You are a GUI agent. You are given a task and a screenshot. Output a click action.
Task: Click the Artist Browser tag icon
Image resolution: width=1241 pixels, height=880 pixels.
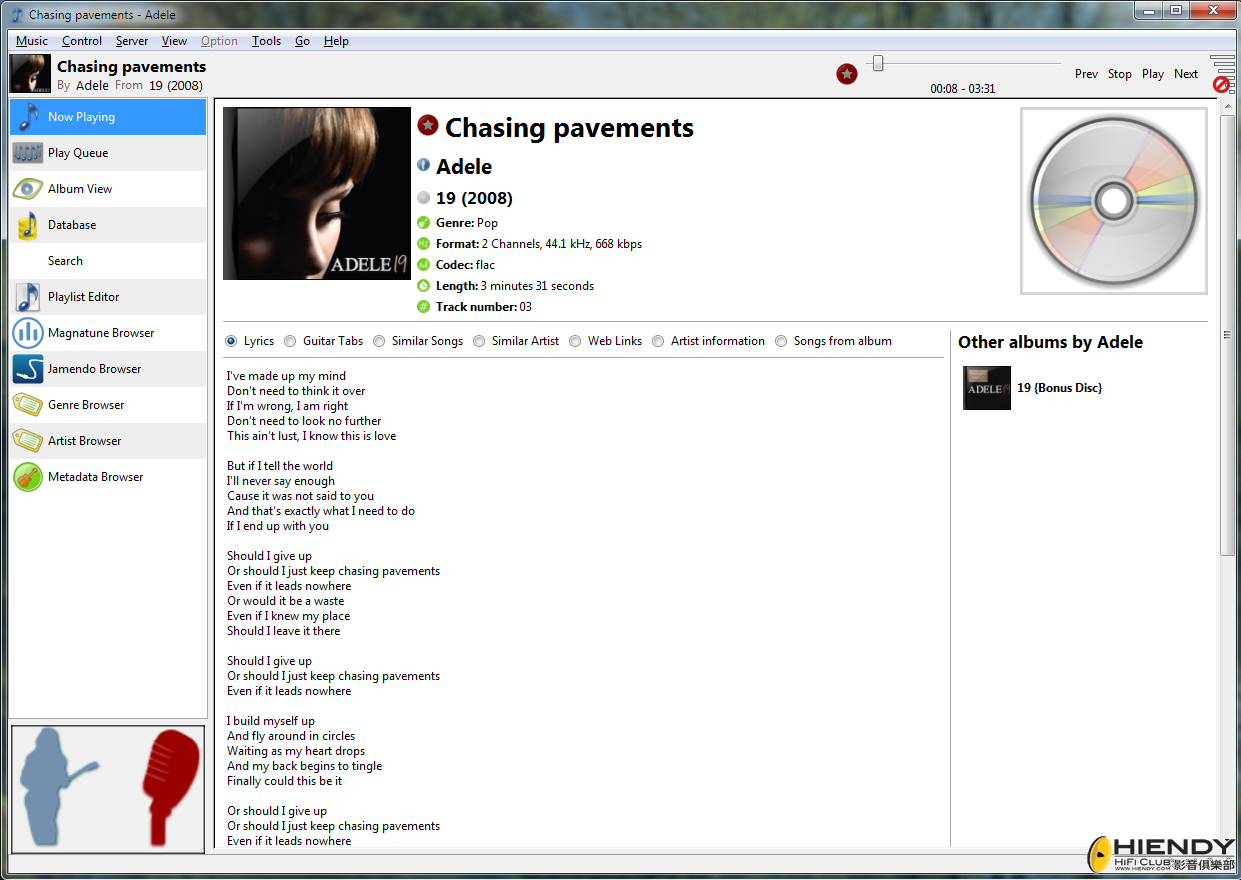coord(28,441)
